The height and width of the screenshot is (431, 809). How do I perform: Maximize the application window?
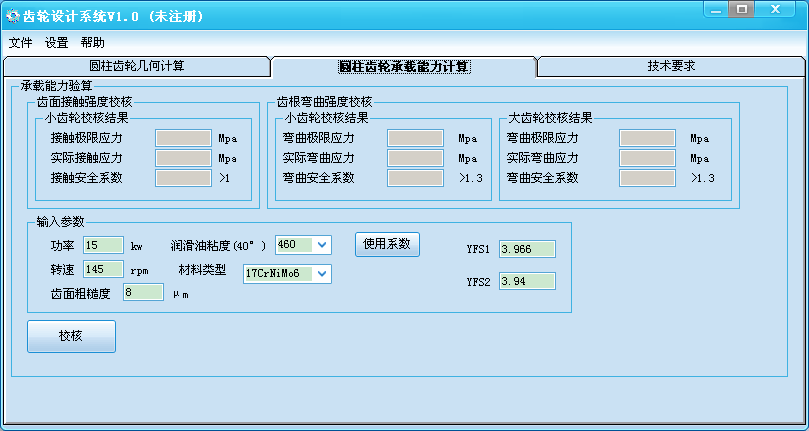click(x=741, y=9)
